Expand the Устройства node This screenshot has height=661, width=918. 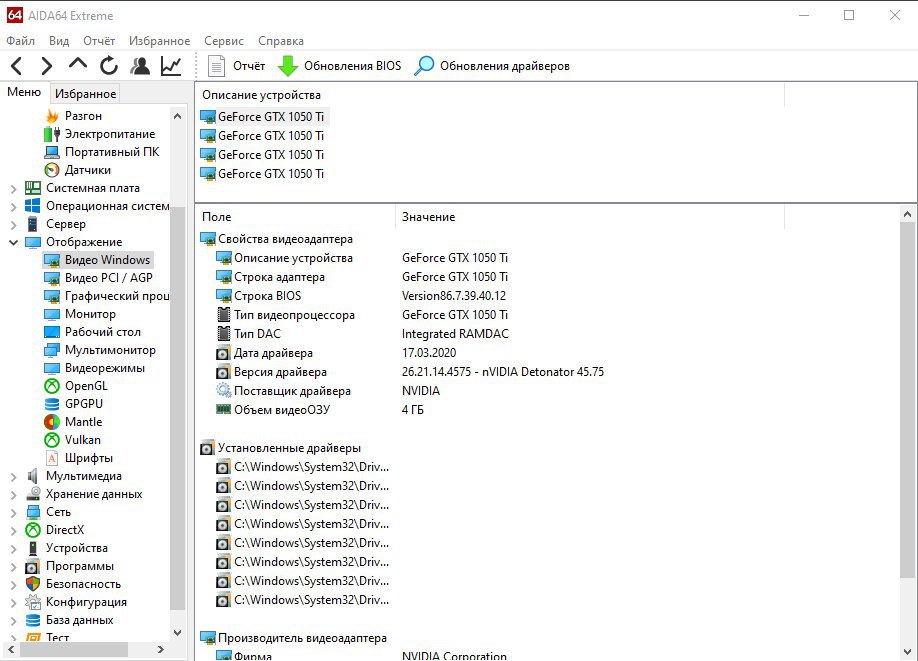[13, 549]
